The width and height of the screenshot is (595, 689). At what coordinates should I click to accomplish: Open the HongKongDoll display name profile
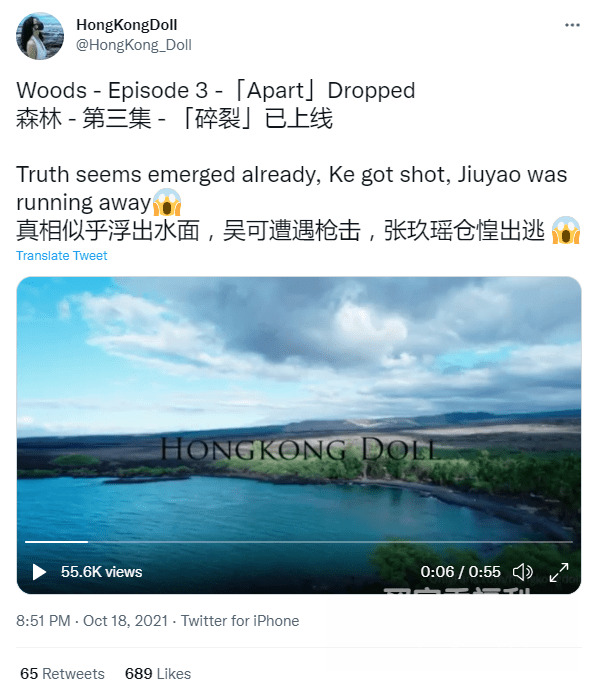(127, 25)
